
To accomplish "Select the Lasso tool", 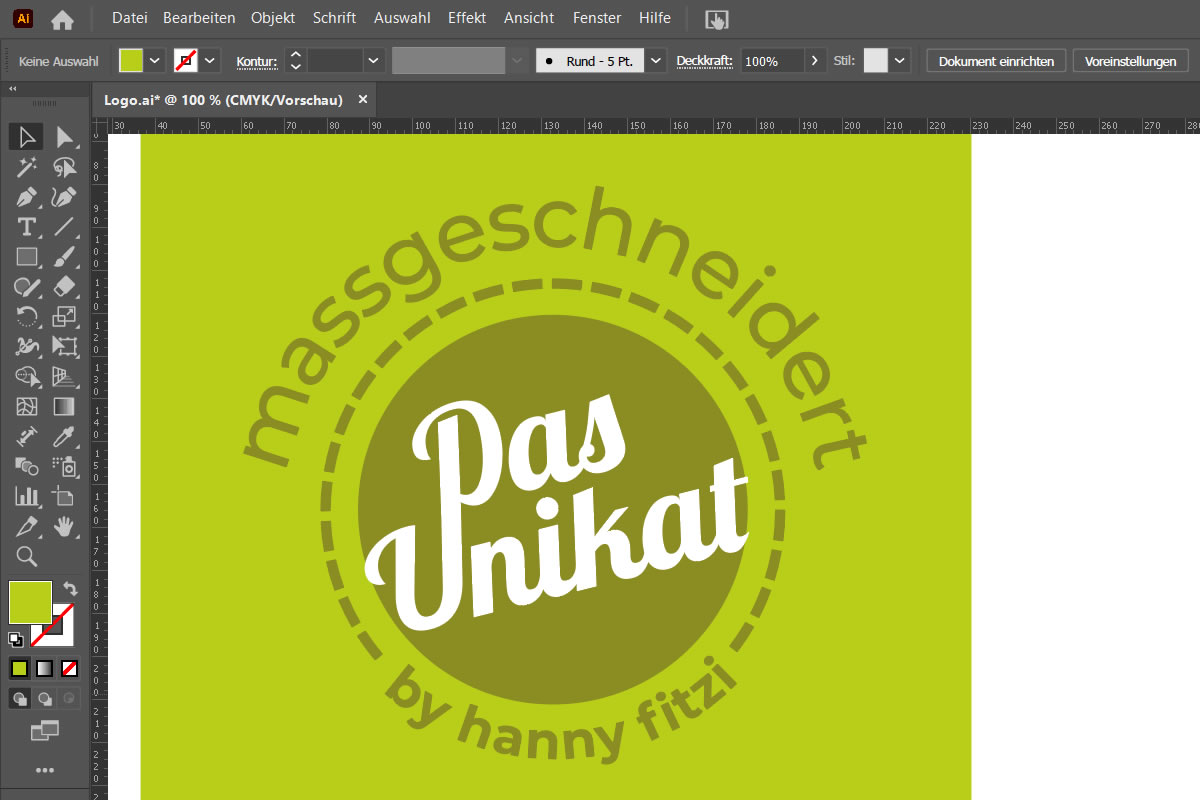I will 65,167.
